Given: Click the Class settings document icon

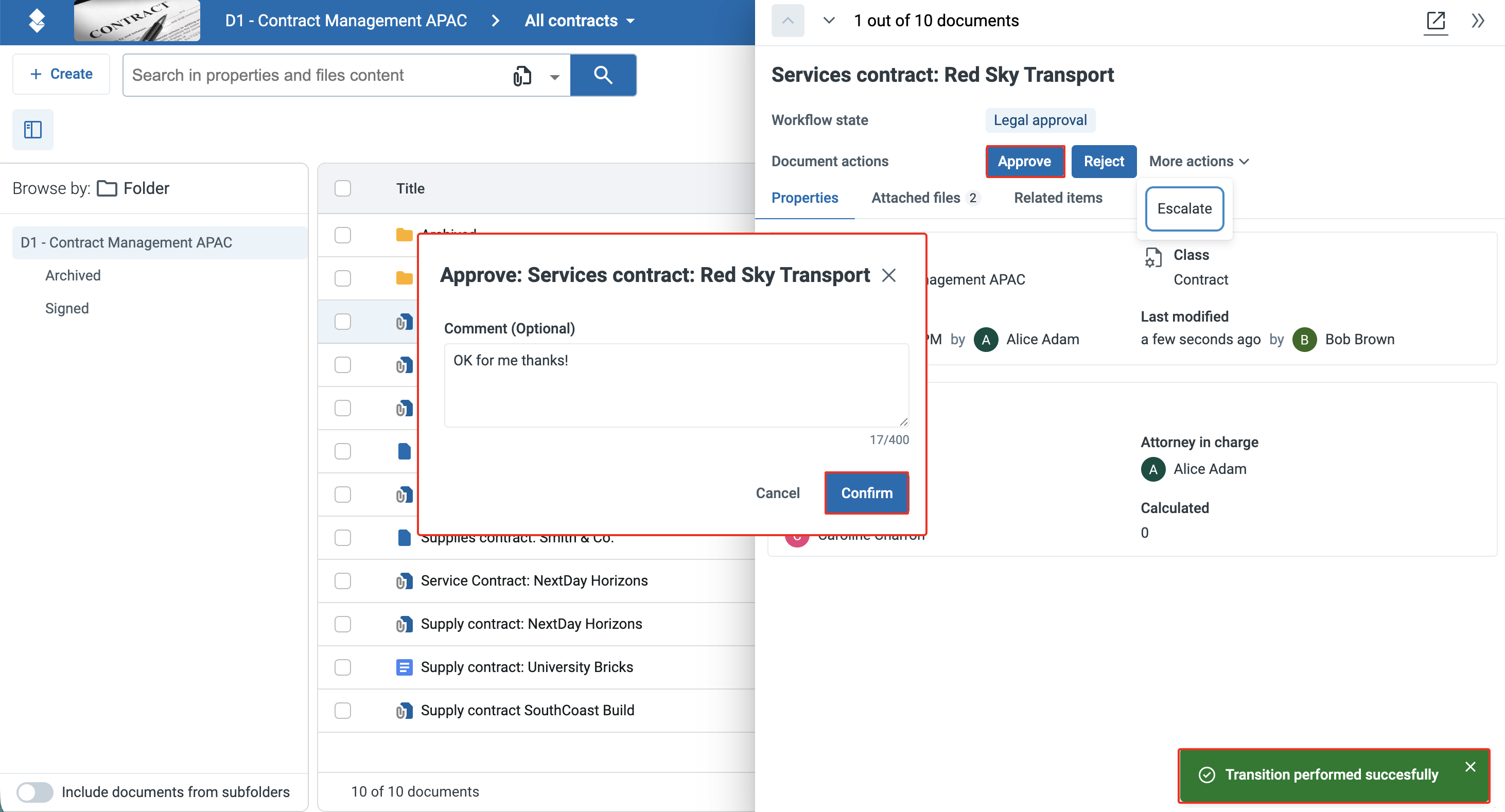Looking at the screenshot, I should tap(1153, 257).
